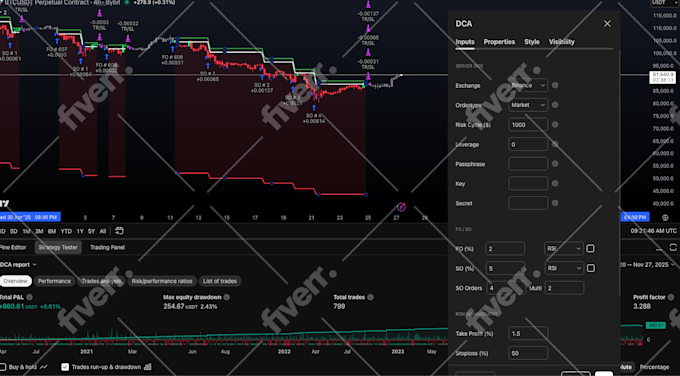Enable the SO RSI checkbox

pos(590,268)
